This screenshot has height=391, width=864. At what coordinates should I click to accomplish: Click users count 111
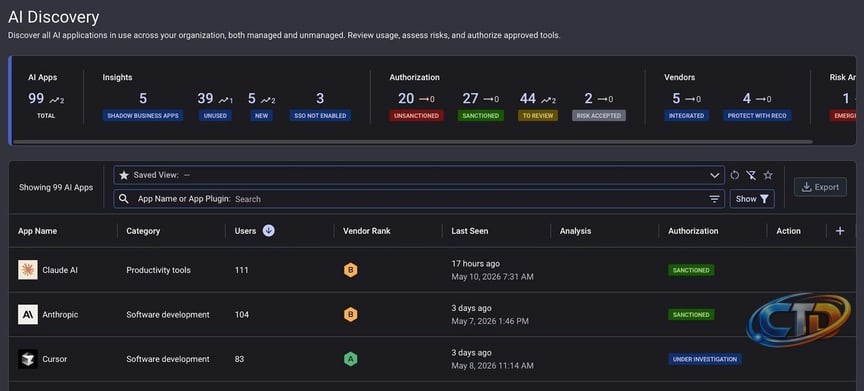pos(241,270)
